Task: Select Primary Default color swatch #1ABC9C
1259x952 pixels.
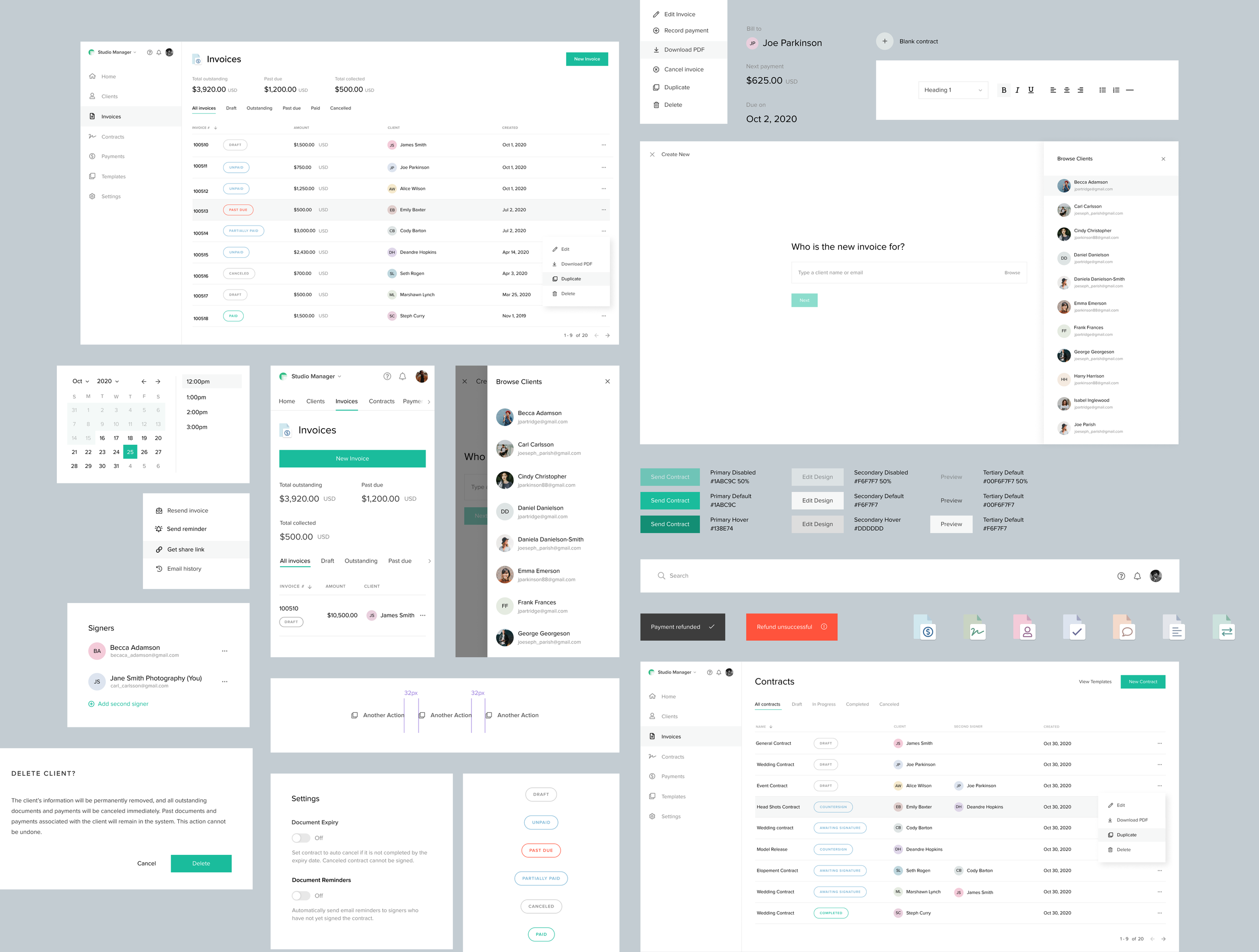Action: click(x=669, y=500)
